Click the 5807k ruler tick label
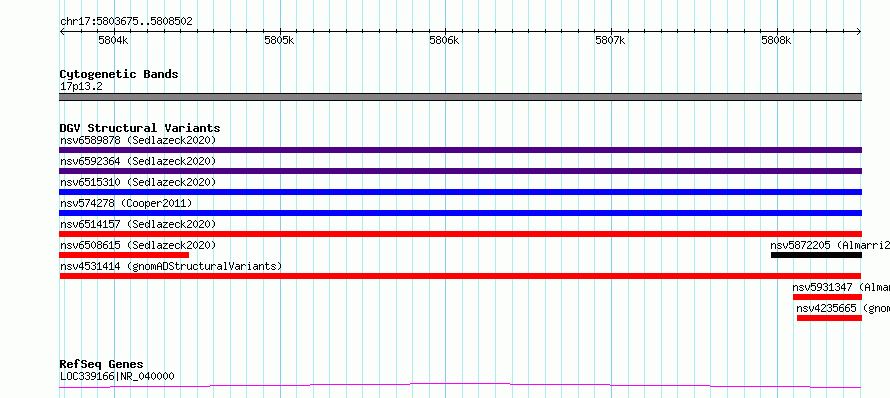890x398 pixels. click(x=610, y=40)
